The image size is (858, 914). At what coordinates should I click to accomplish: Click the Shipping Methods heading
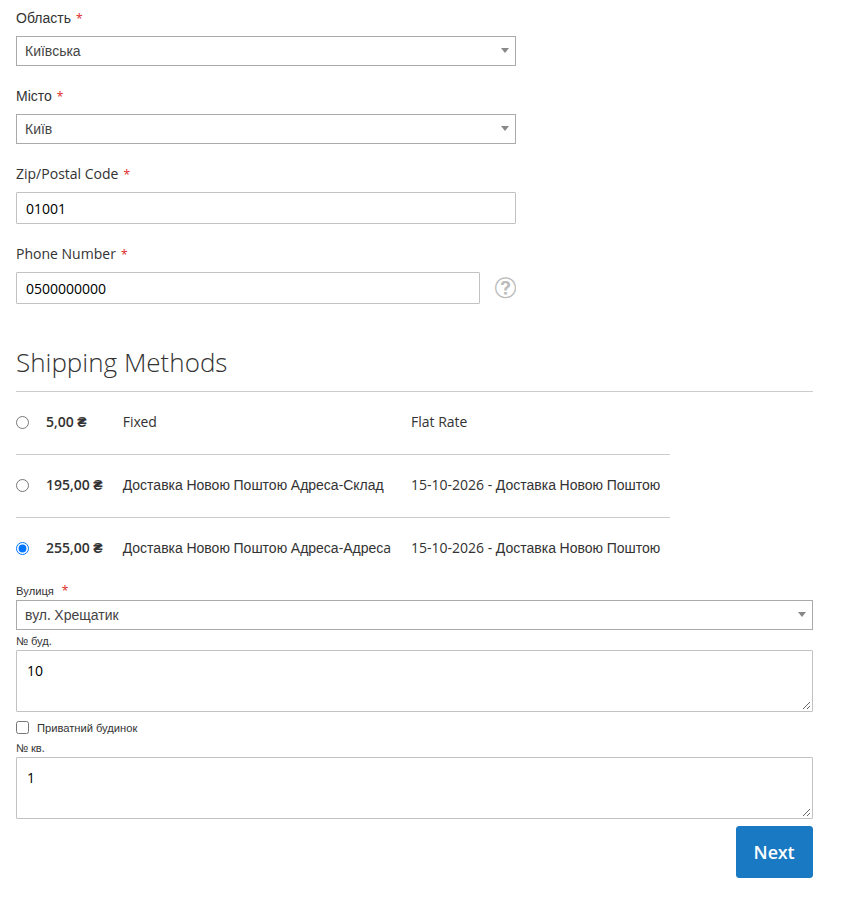coord(121,363)
